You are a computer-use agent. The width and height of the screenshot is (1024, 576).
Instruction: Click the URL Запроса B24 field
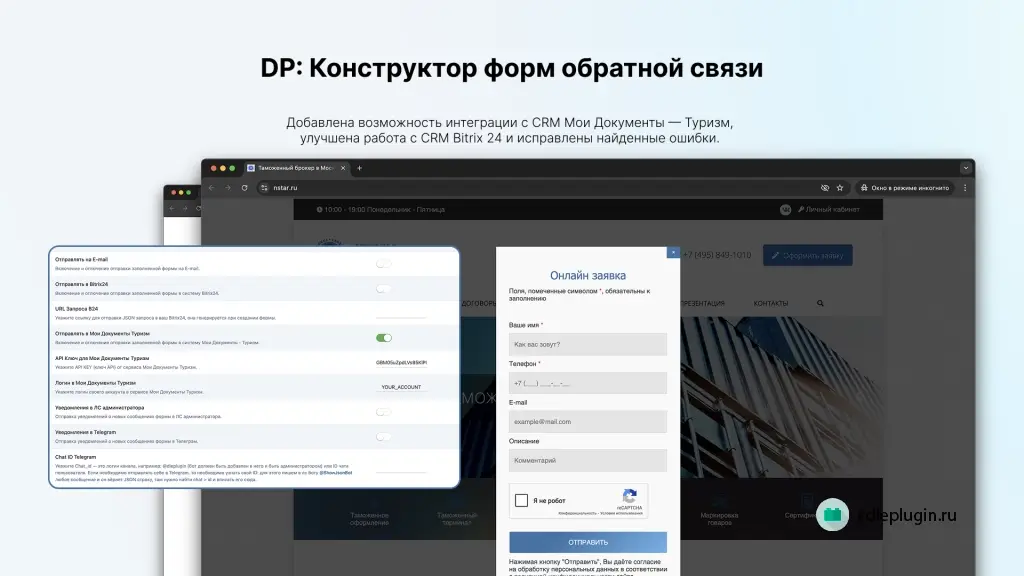(401, 313)
